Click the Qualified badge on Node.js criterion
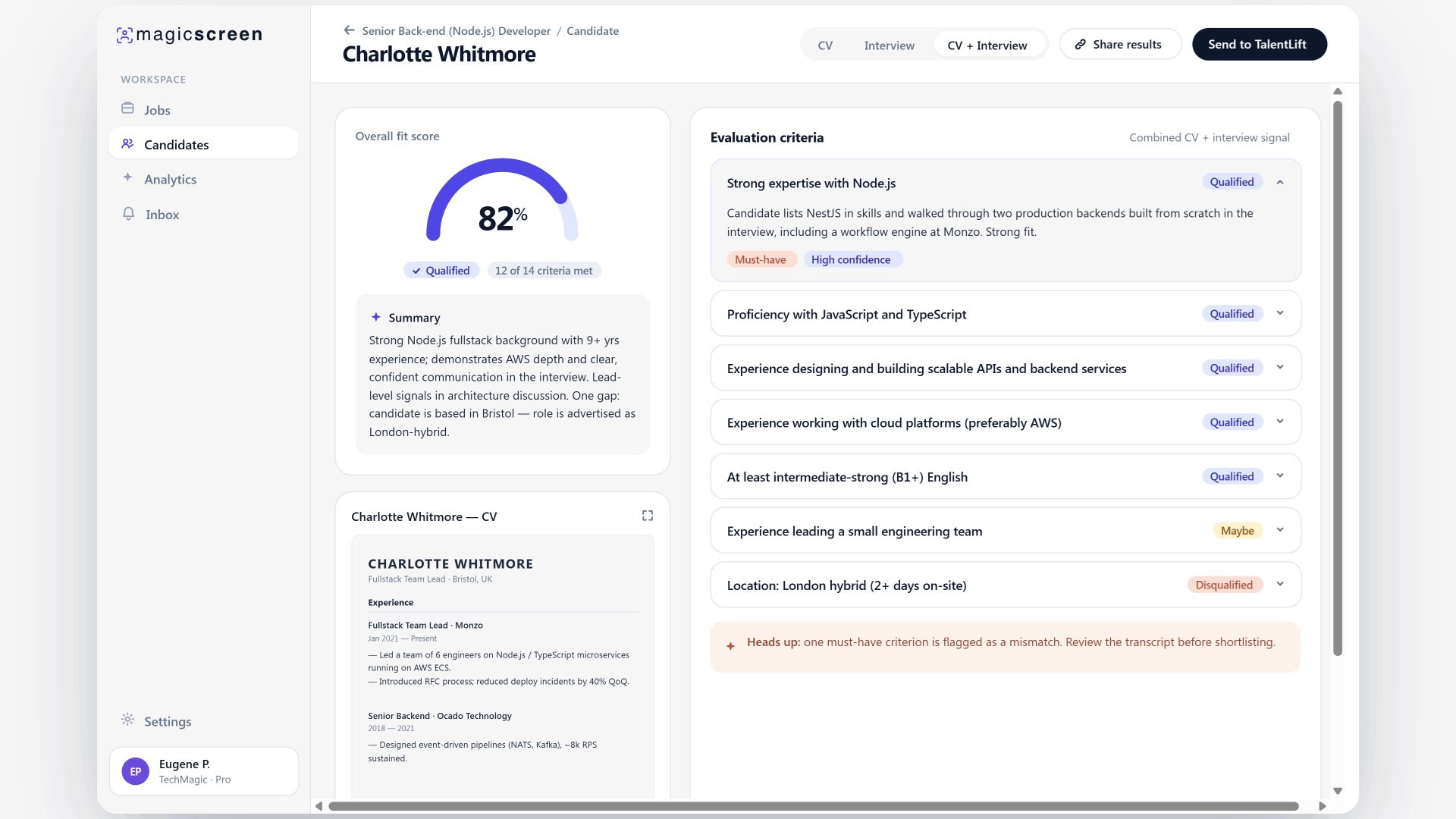This screenshot has height=819, width=1456. (1232, 182)
